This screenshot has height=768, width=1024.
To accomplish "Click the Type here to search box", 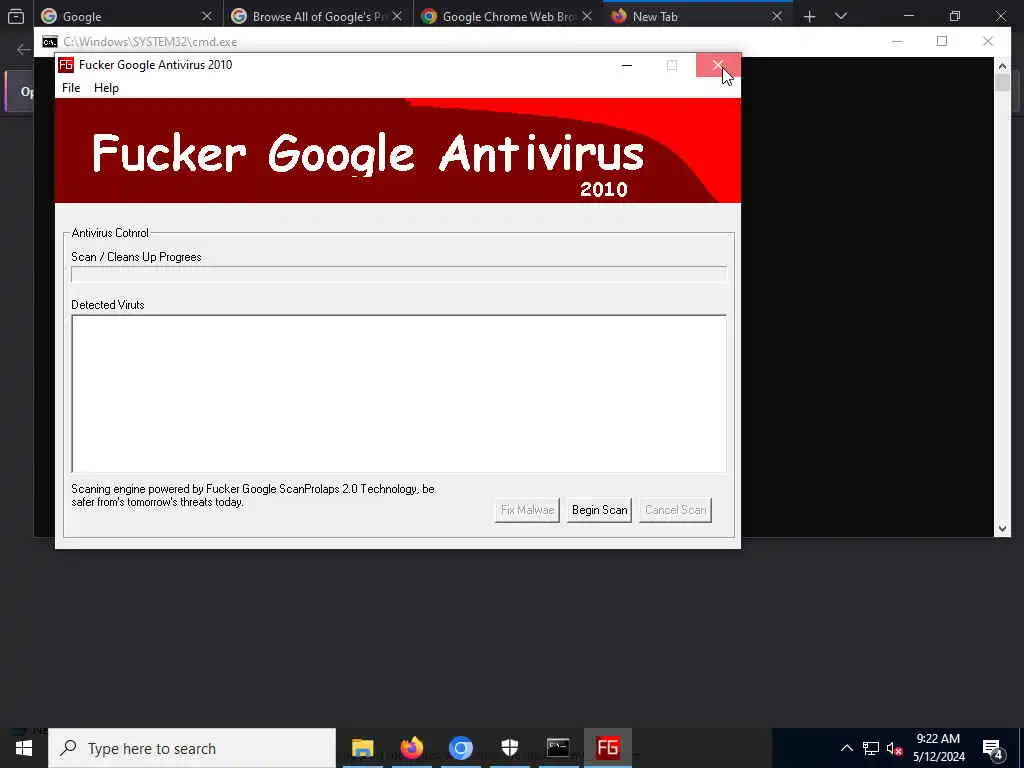I will pos(192,748).
